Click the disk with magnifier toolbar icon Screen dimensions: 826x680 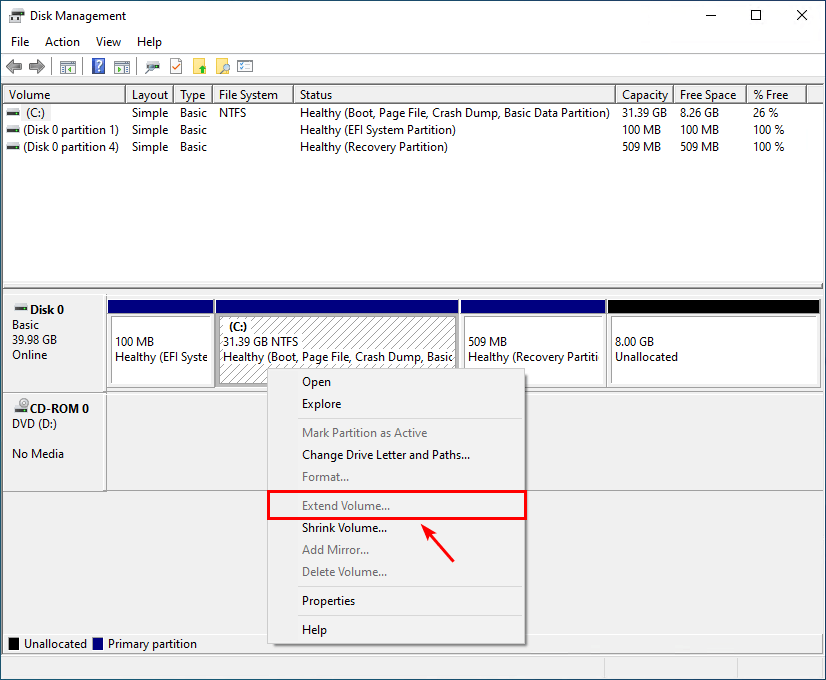point(153,67)
